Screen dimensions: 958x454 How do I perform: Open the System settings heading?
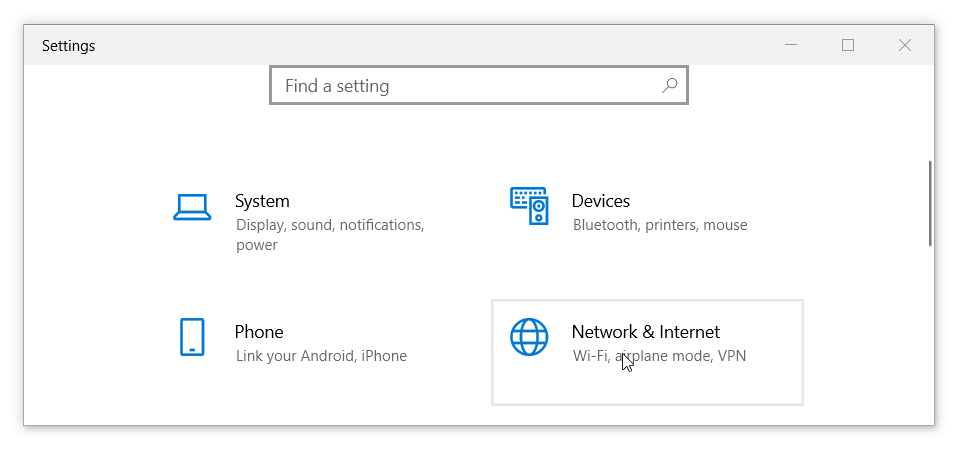click(x=262, y=201)
